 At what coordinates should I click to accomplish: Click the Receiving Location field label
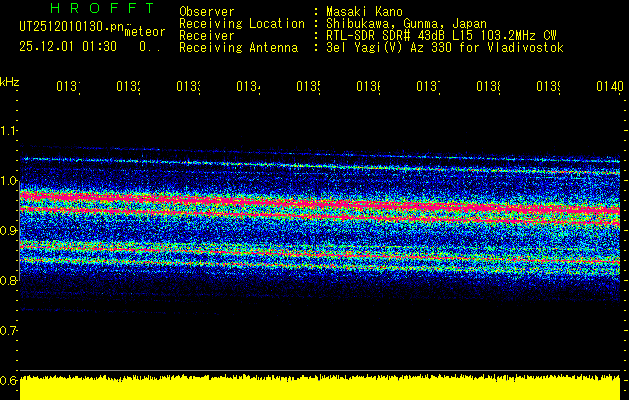[x=241, y=23]
